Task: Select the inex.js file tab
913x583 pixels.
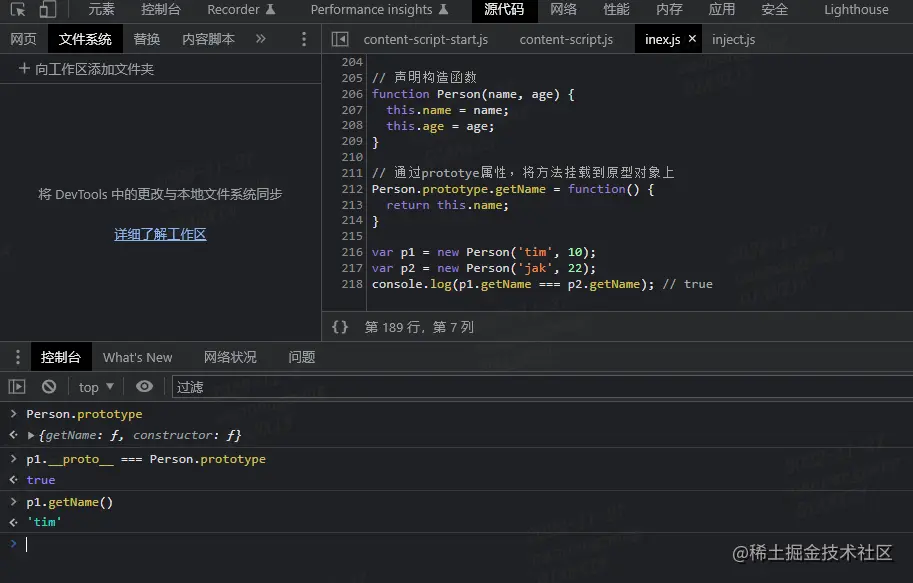Action: (x=662, y=39)
